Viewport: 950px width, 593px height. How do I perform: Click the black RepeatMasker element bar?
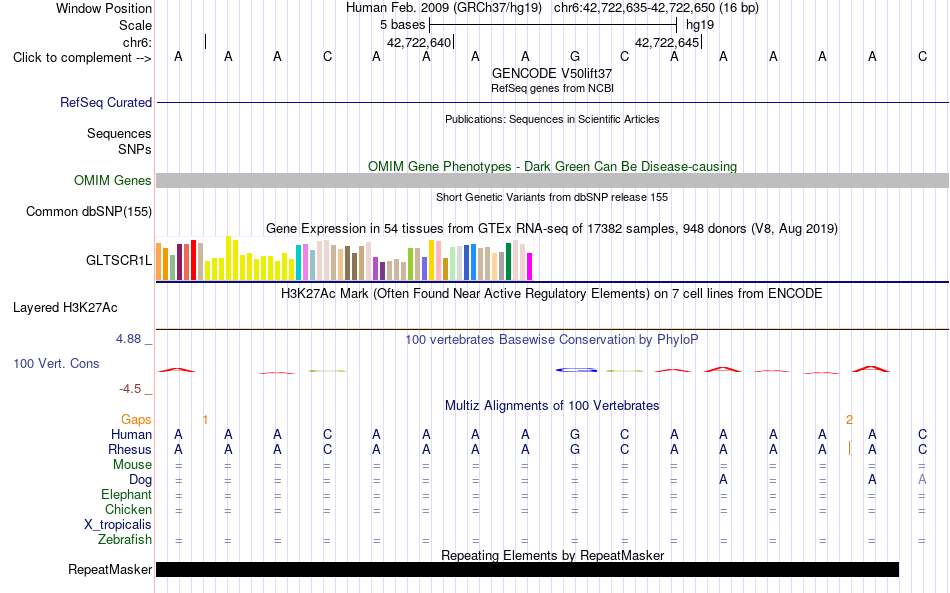click(x=527, y=569)
